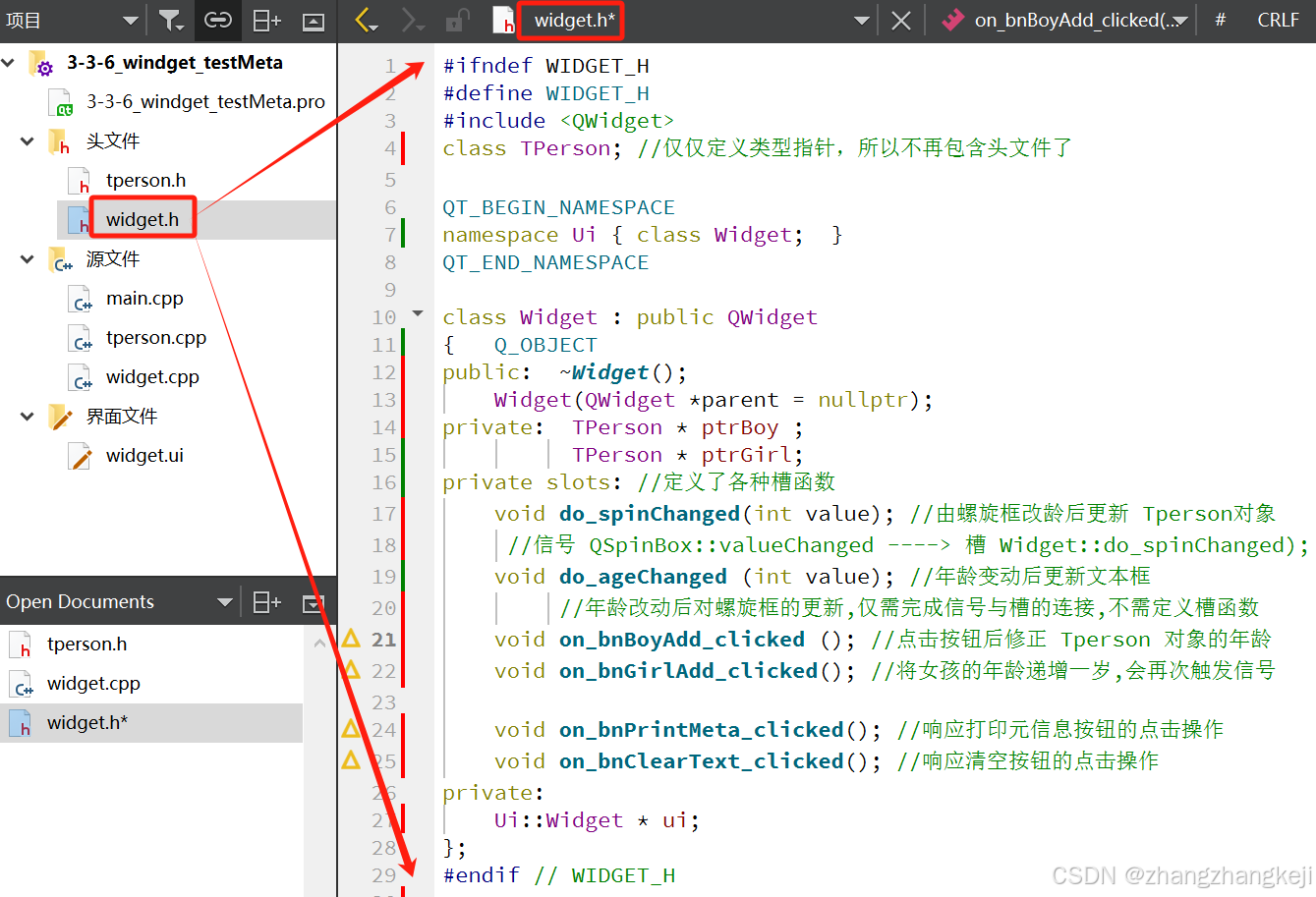The image size is (1316, 897).
Task: Click on_bnBoyAdd_clicked in the code
Action: pyautogui.click(x=682, y=640)
